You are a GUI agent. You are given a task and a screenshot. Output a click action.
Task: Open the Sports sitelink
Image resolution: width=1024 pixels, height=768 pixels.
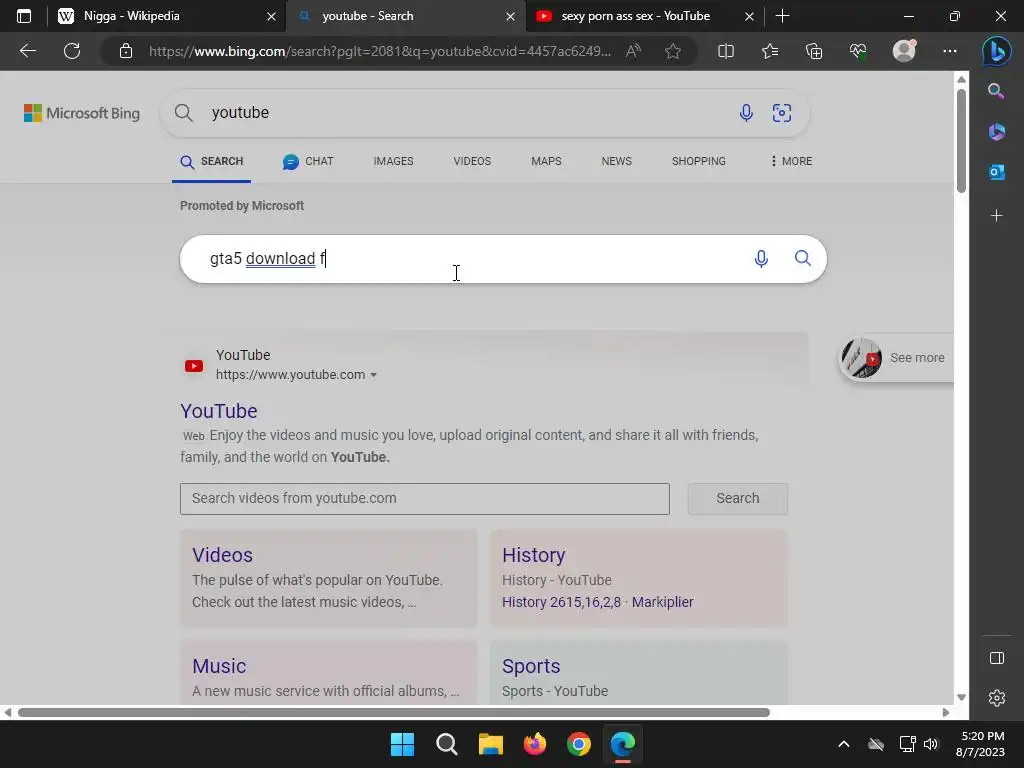coord(531,665)
